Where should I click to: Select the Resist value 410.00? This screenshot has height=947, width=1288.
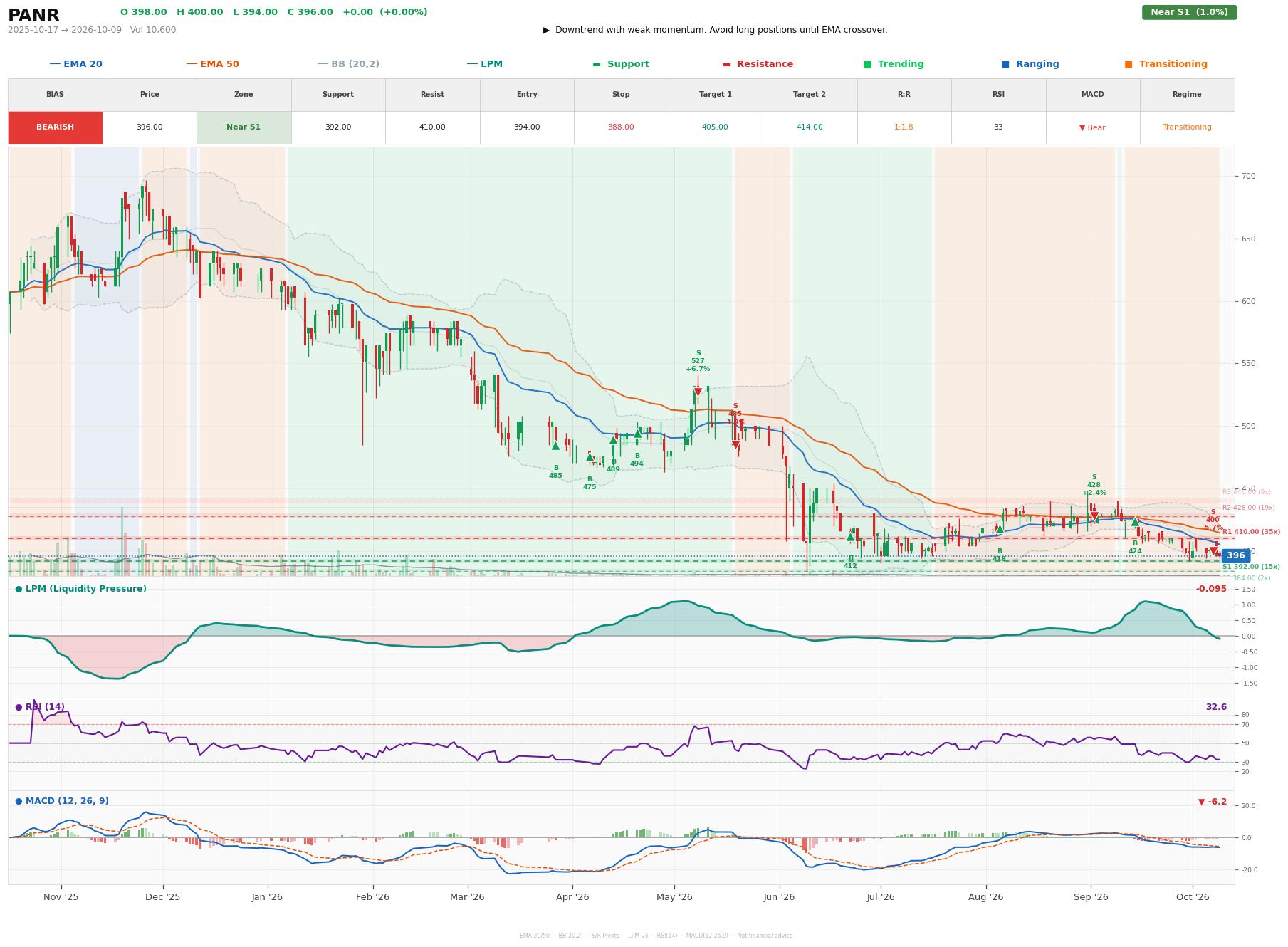tap(432, 127)
